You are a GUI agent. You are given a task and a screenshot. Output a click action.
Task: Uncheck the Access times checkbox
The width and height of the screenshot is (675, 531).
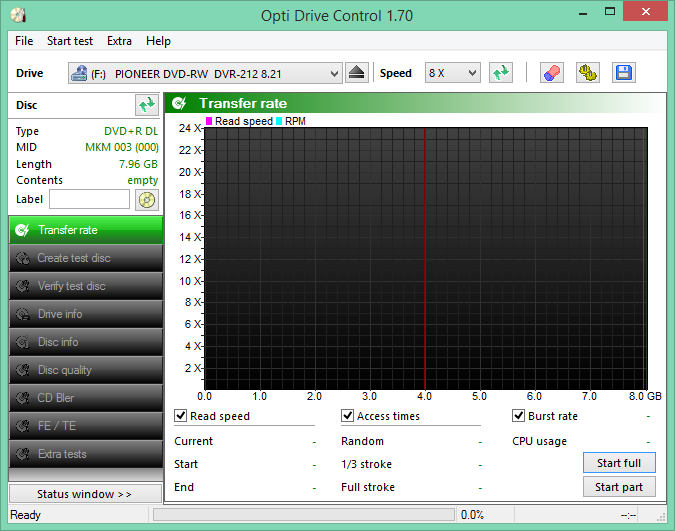tap(347, 416)
